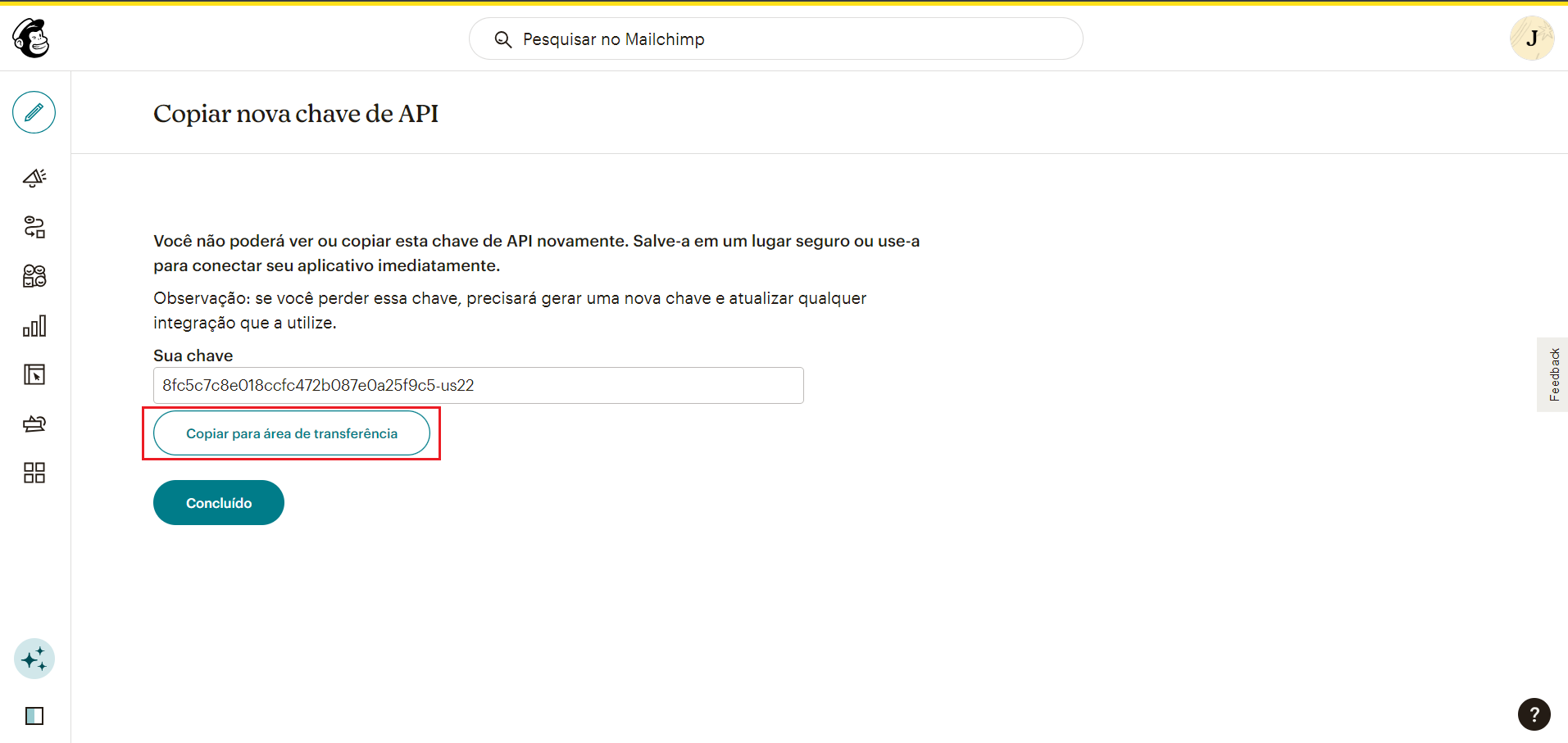Image resolution: width=1568 pixels, height=743 pixels.
Task: Open Integrations grid icon in sidebar
Action: [34, 473]
